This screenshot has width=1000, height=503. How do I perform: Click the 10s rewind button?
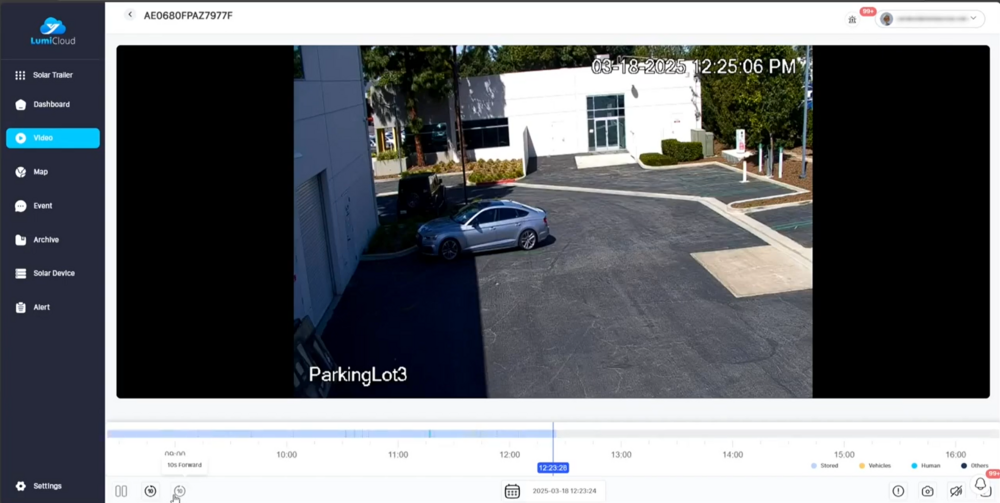tap(150, 491)
